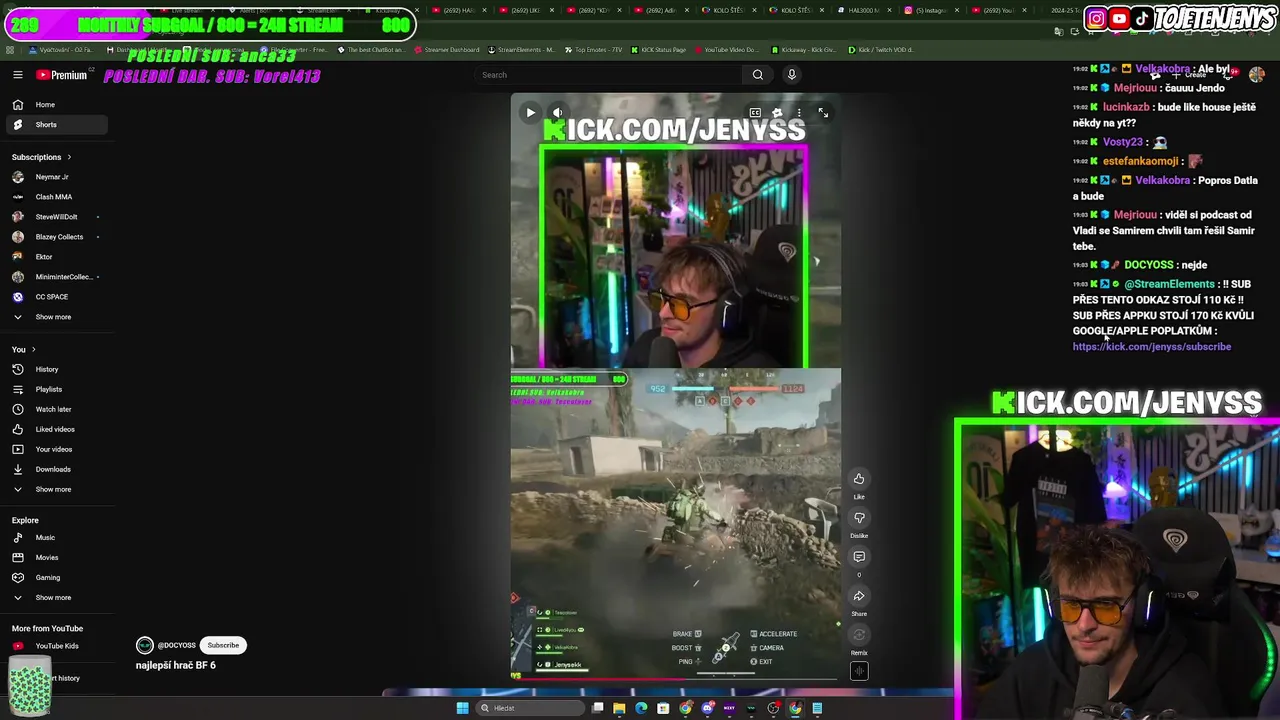Subscribe to @DOCYOSS channel
Image resolution: width=1280 pixels, height=720 pixels.
click(223, 646)
